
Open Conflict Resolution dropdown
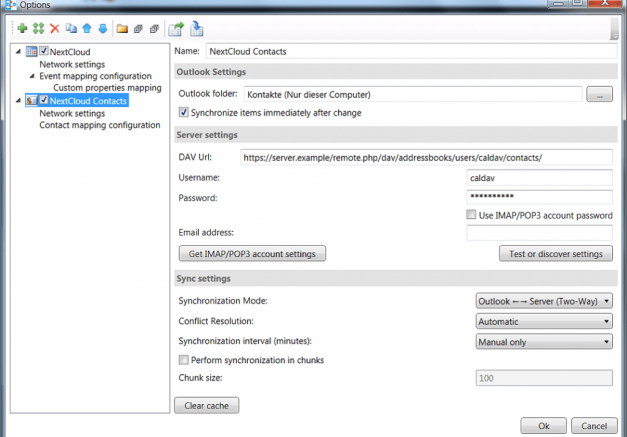pos(544,321)
